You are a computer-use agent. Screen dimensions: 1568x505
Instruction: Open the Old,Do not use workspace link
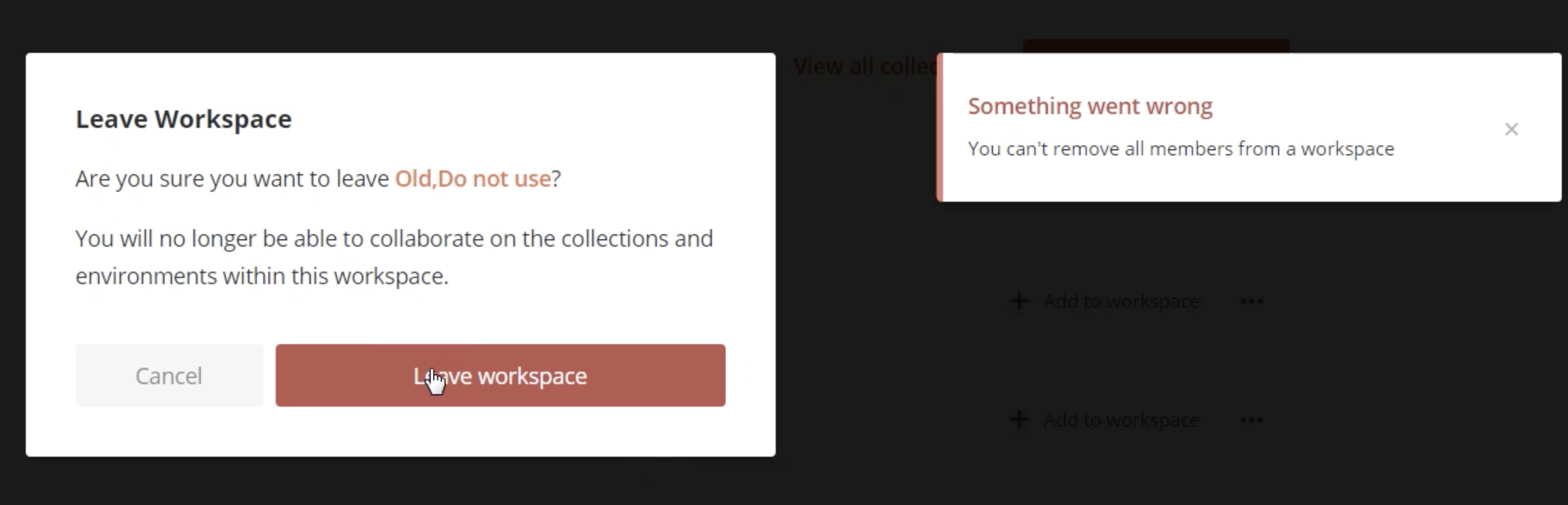(x=472, y=177)
